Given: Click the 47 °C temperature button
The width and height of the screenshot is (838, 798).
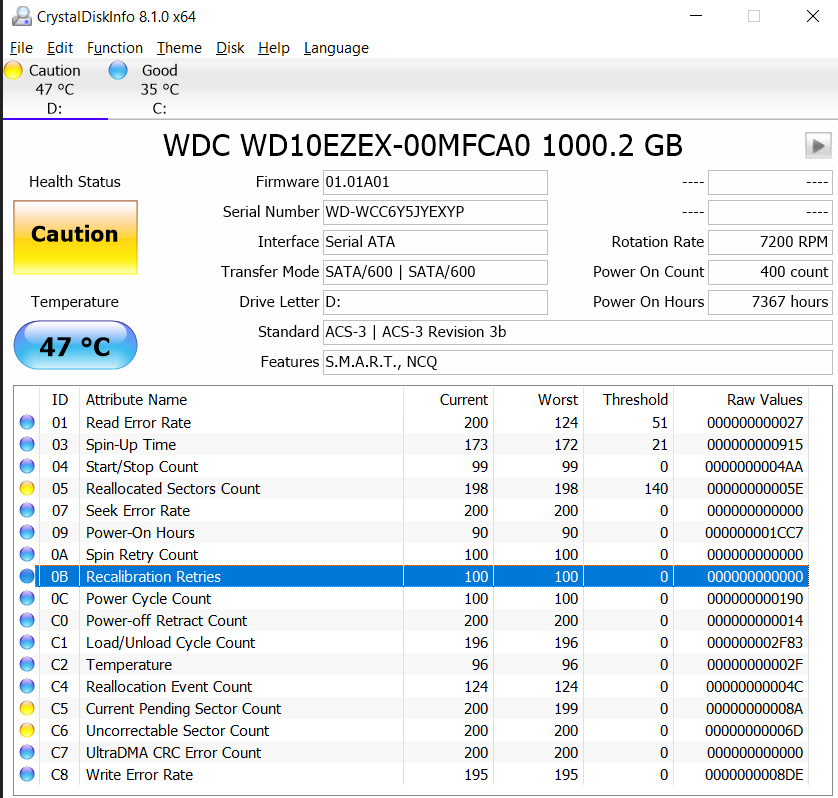Looking at the screenshot, I should (75, 345).
